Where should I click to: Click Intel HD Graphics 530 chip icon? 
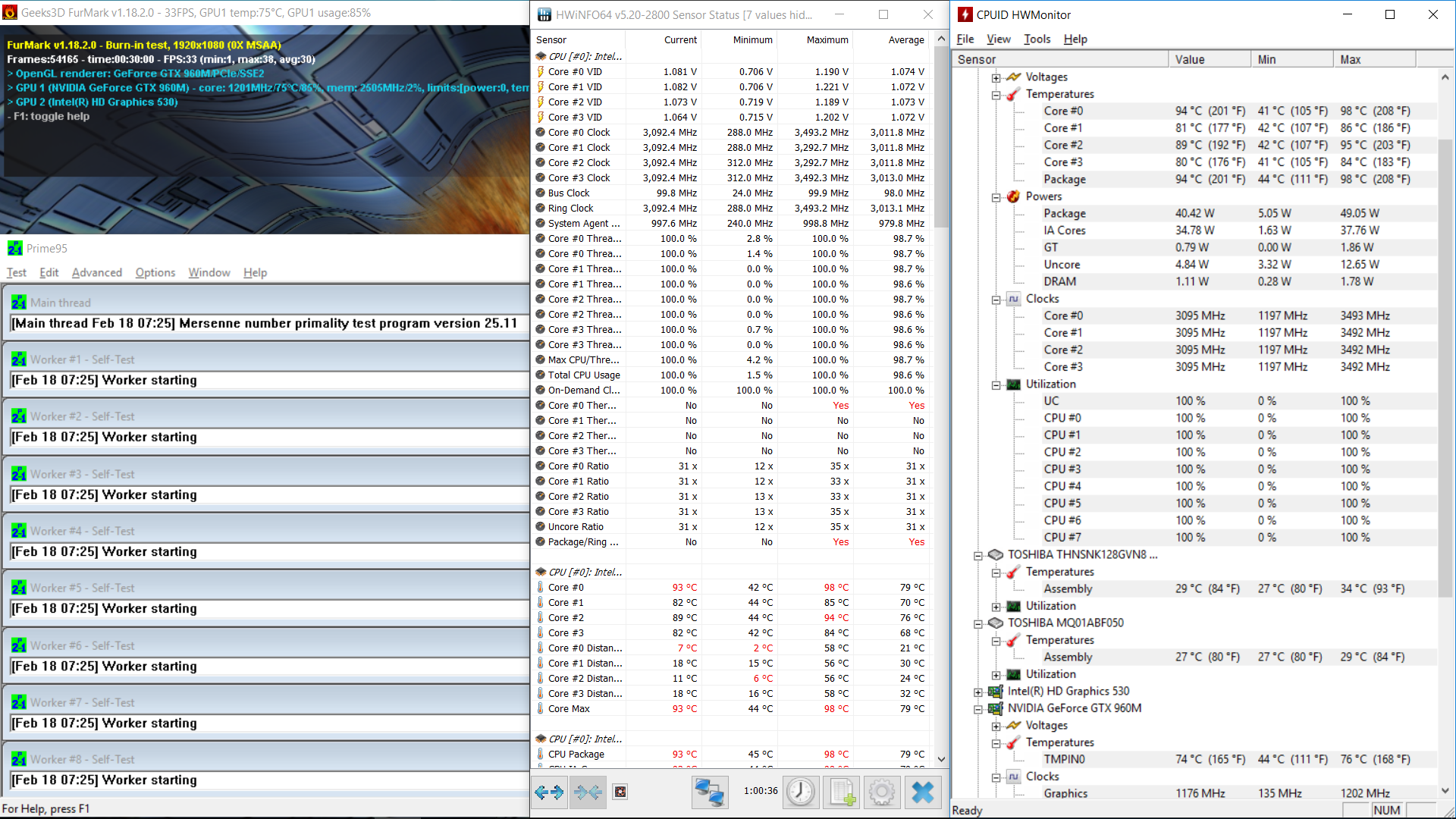[x=996, y=692]
